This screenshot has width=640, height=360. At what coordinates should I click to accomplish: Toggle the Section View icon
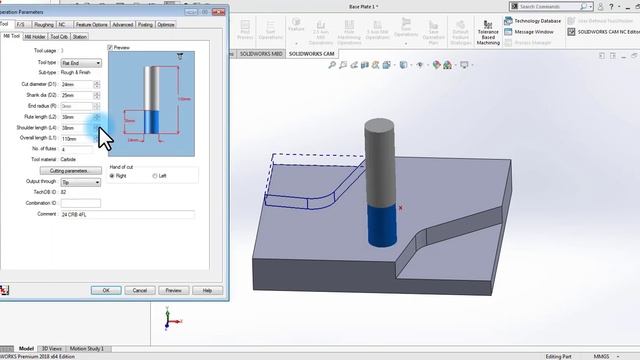pyautogui.click(x=364, y=65)
